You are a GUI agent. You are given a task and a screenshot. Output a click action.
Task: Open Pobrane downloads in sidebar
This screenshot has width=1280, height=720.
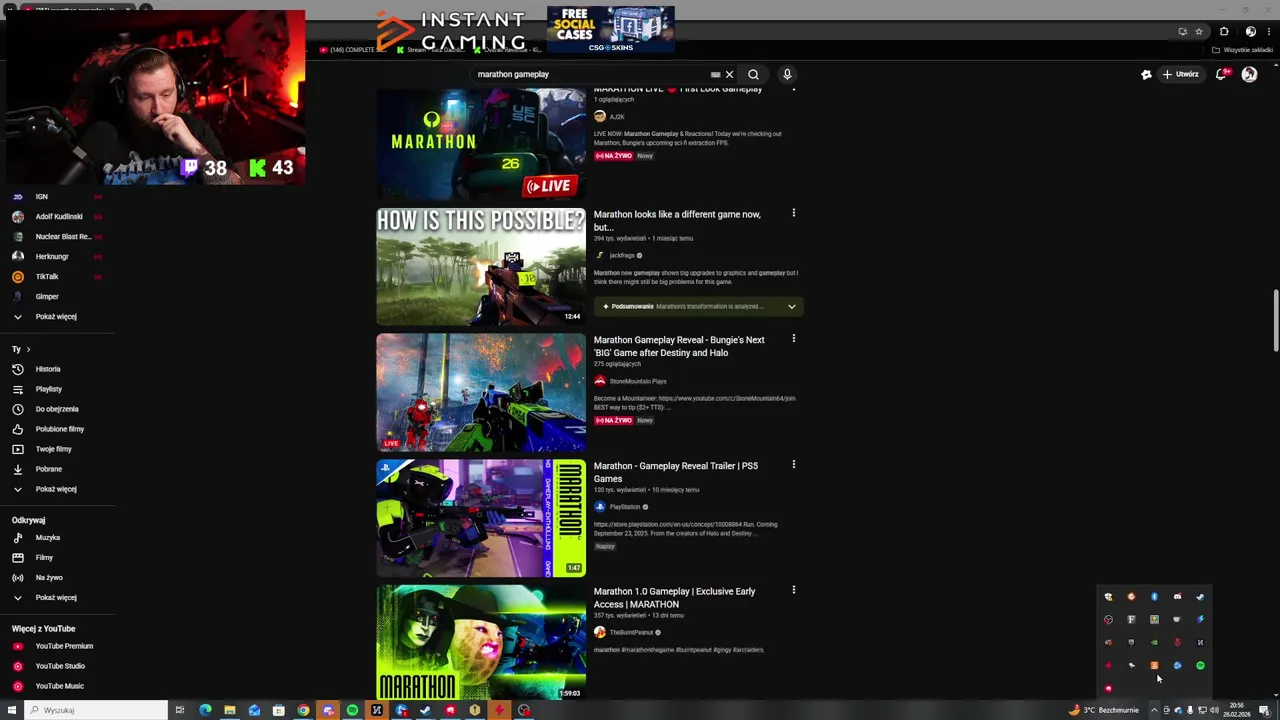[x=48, y=469]
